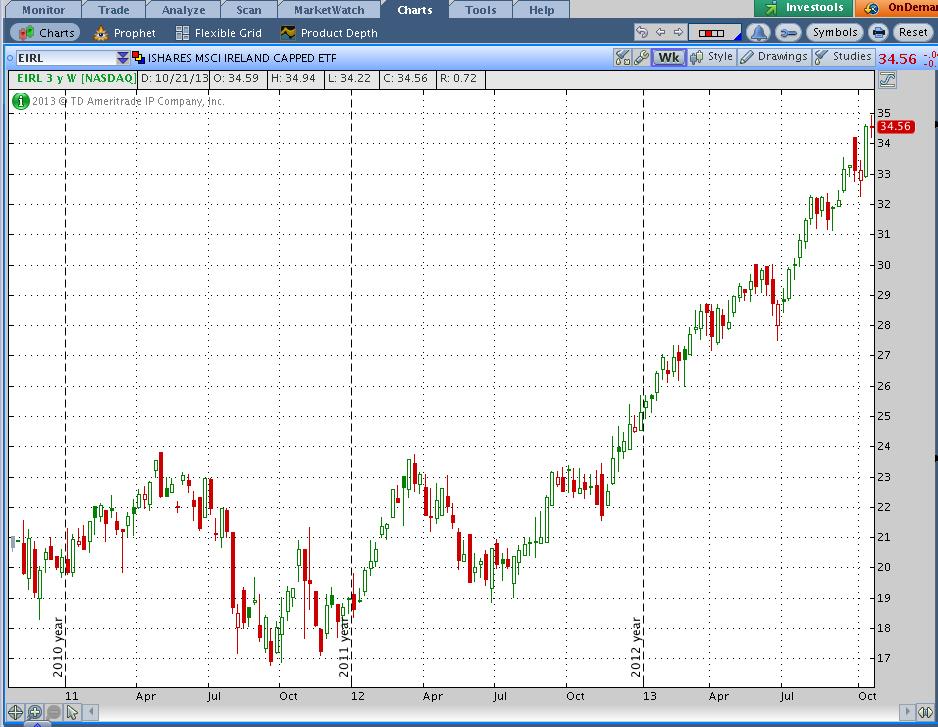938x727 pixels.
Task: Open the Help tab
Action: [x=541, y=10]
